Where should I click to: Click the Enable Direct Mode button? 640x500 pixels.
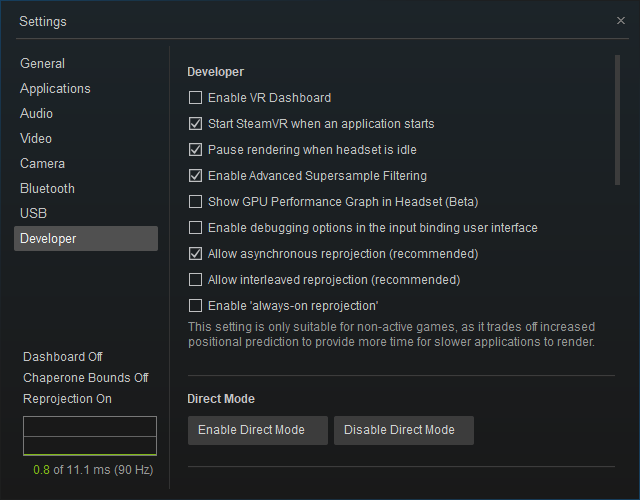pyautogui.click(x=258, y=430)
